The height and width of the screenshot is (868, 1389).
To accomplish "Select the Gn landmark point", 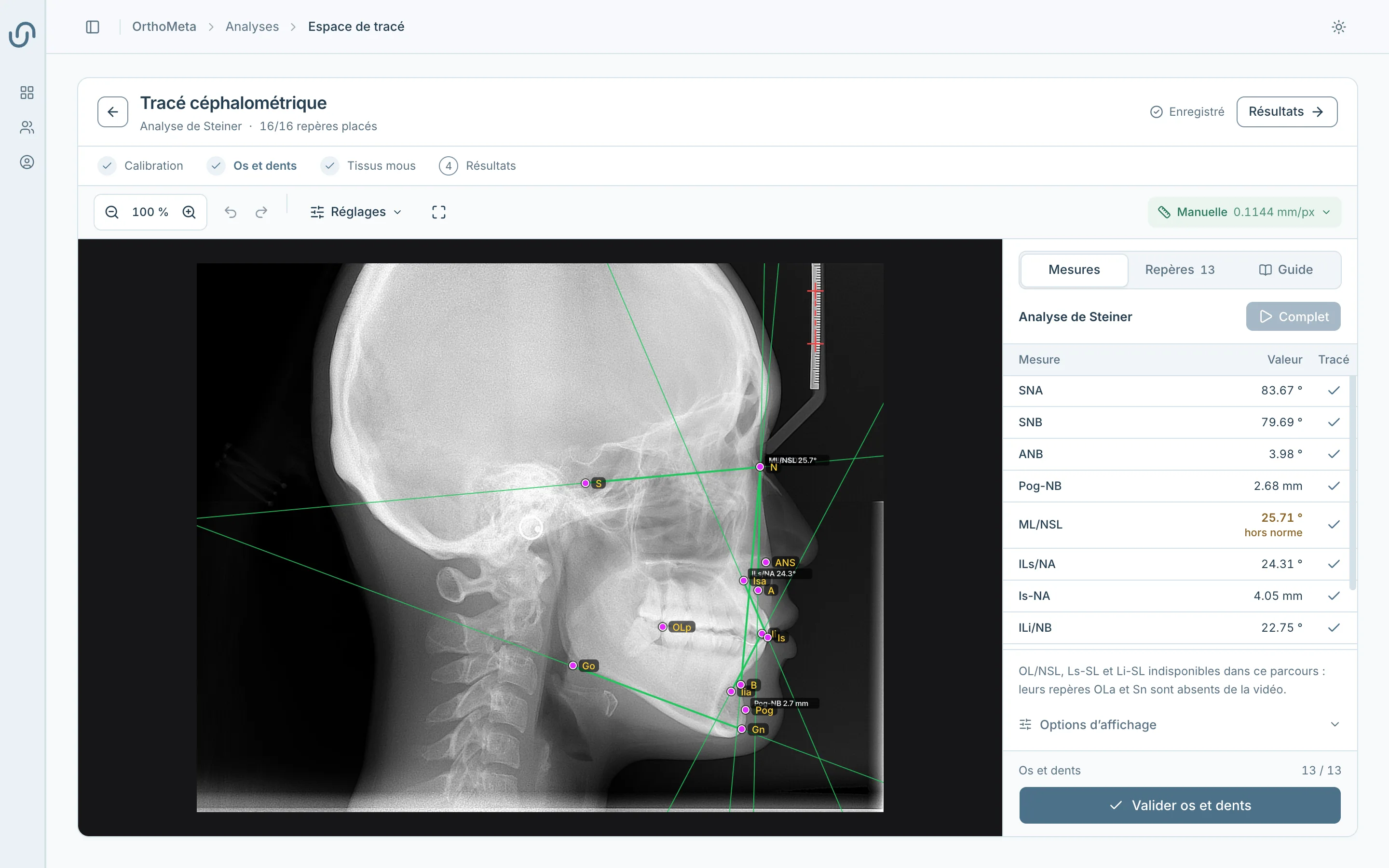I will tap(742, 729).
